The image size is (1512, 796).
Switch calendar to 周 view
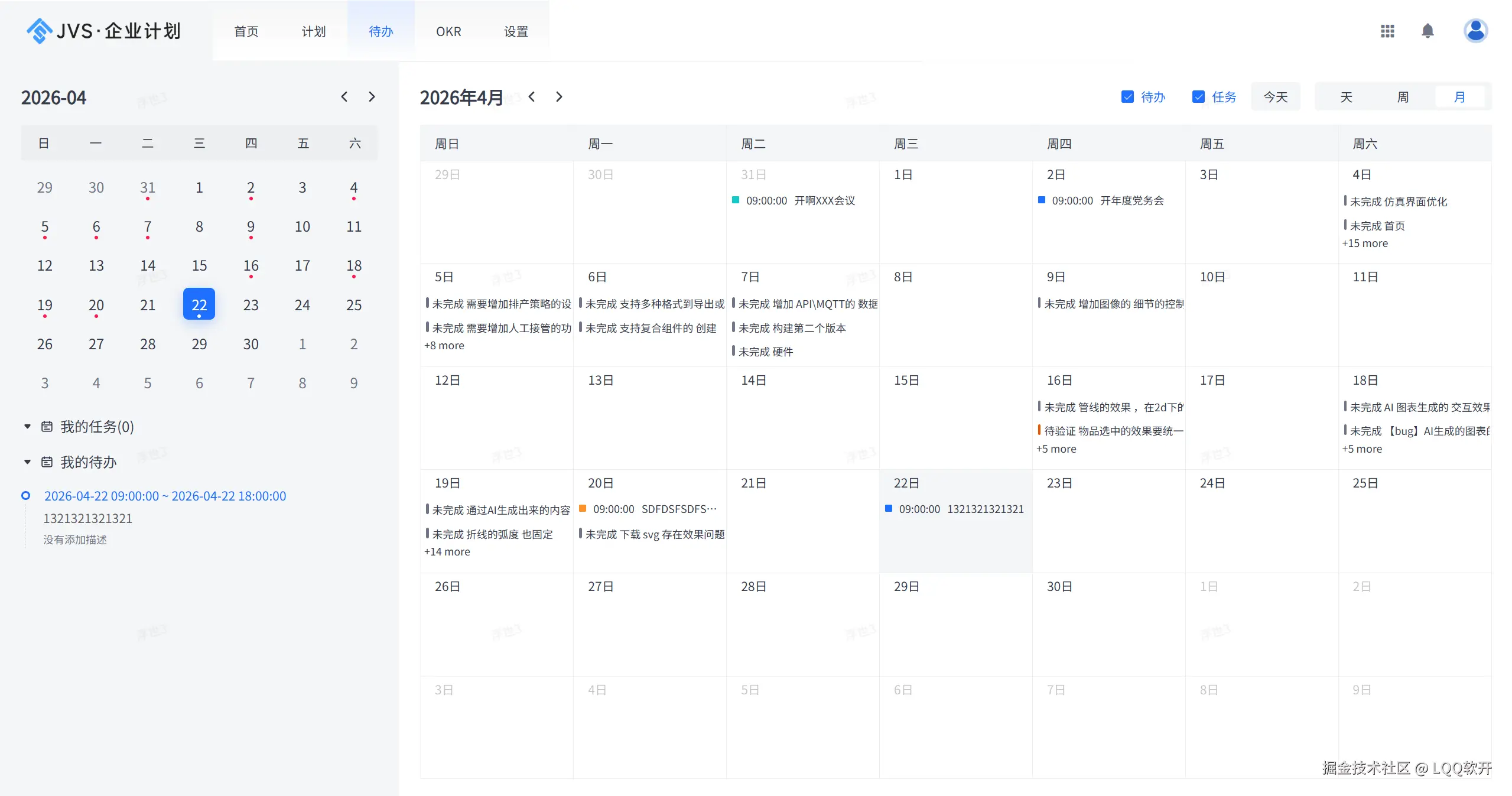click(x=1403, y=97)
